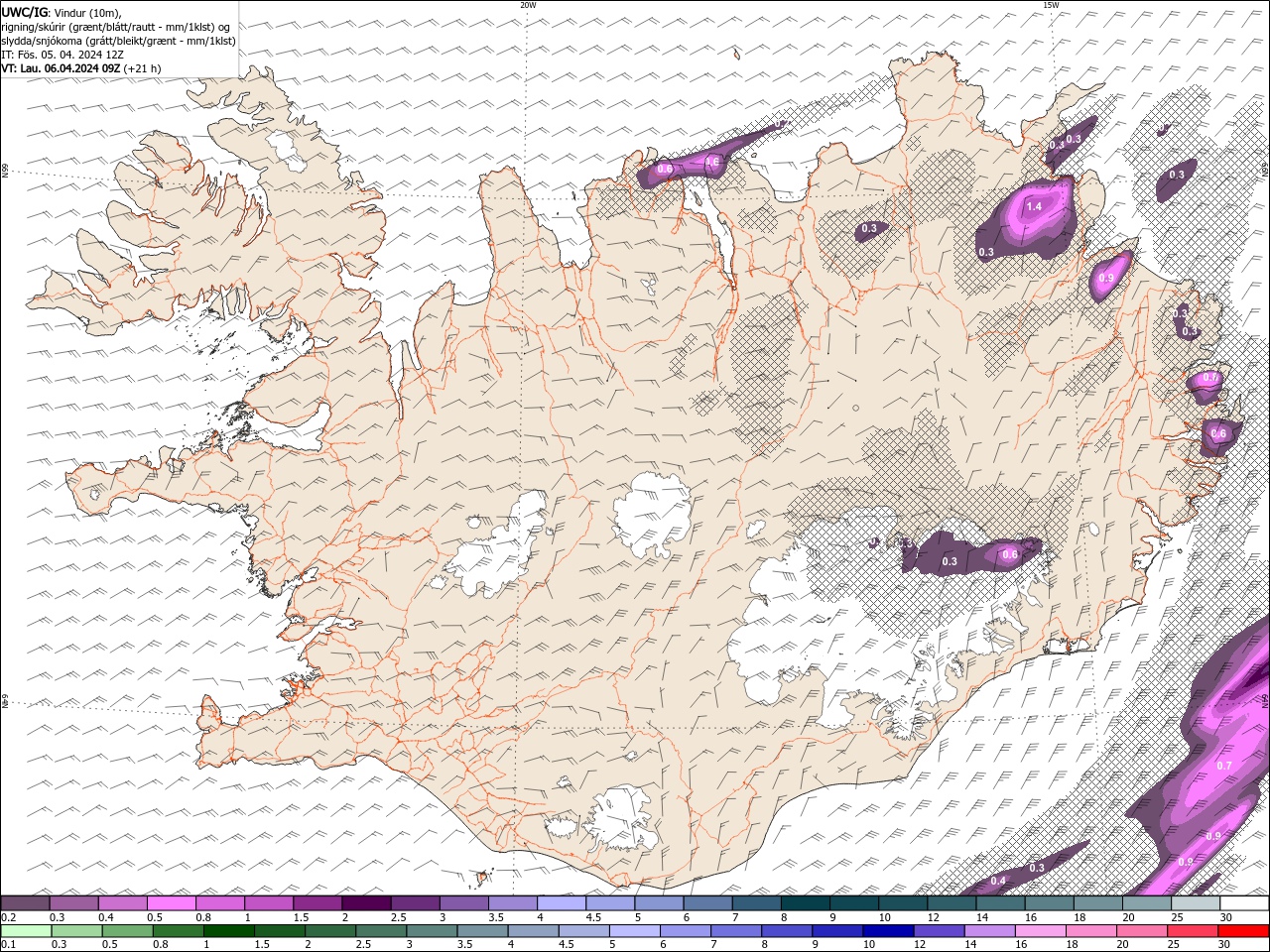Pick the red-pink 25 rain legend swatch
Viewport: 1270px width, 952px height.
click(x=1193, y=931)
